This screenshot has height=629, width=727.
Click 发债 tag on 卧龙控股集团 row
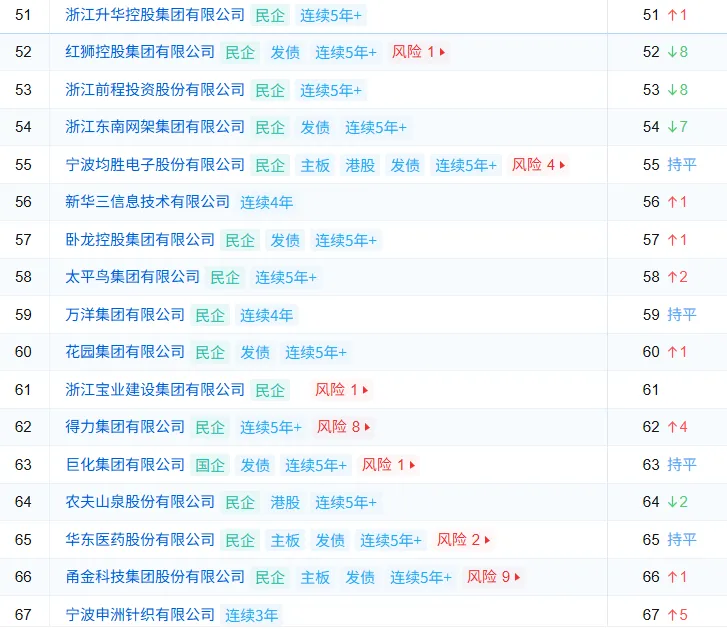click(285, 240)
